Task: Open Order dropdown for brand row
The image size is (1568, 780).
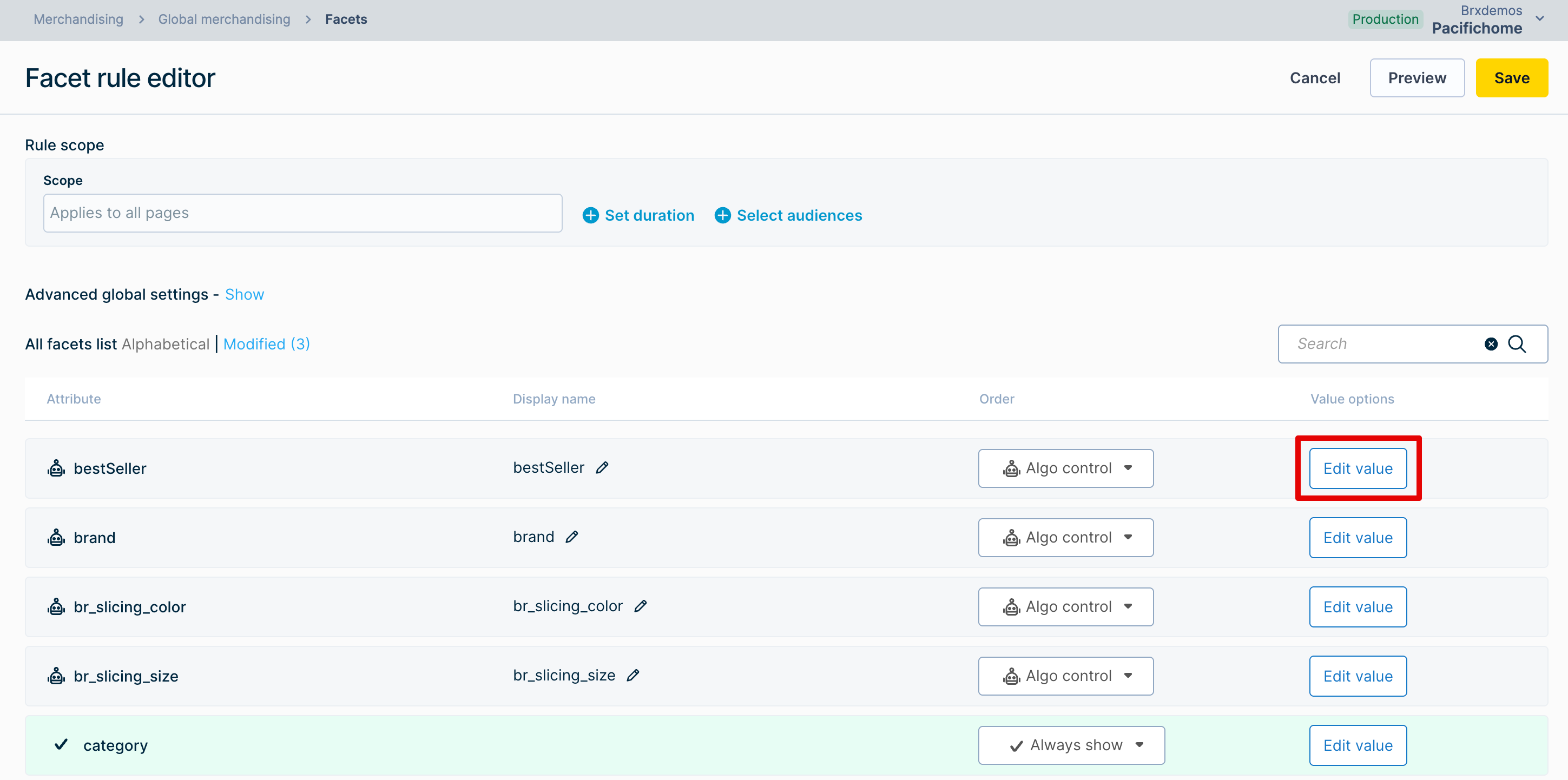Action: click(x=1066, y=538)
